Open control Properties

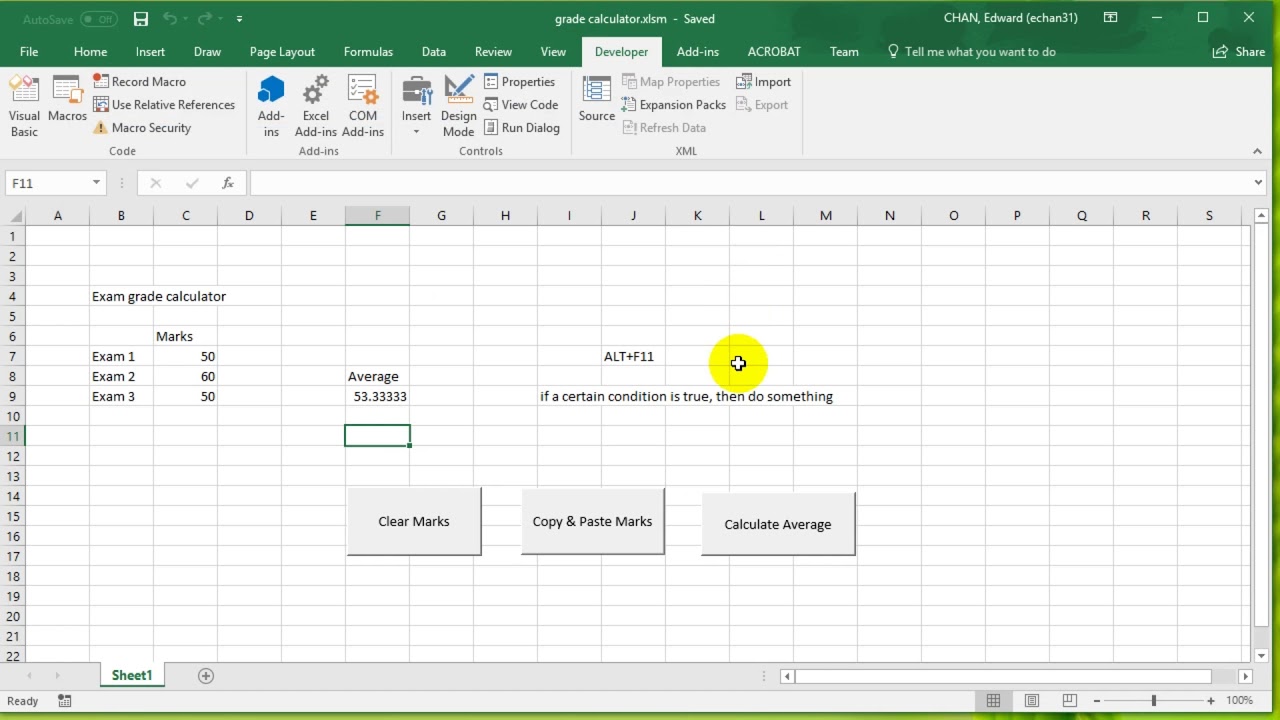519,82
